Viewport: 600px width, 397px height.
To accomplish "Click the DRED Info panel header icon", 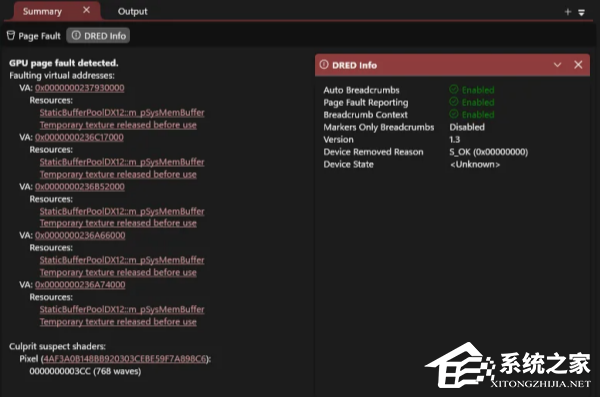I will 324,65.
